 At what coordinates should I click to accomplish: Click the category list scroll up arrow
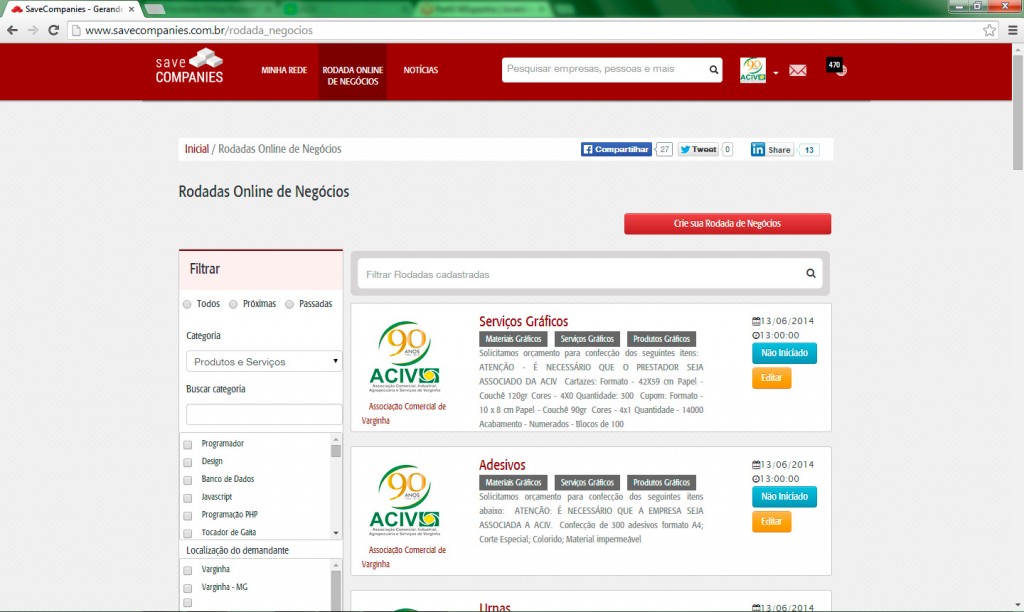(x=336, y=439)
